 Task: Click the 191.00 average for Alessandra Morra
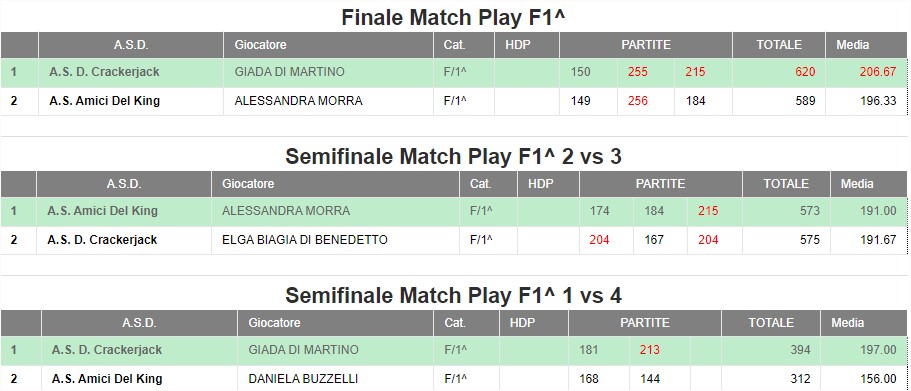878,211
